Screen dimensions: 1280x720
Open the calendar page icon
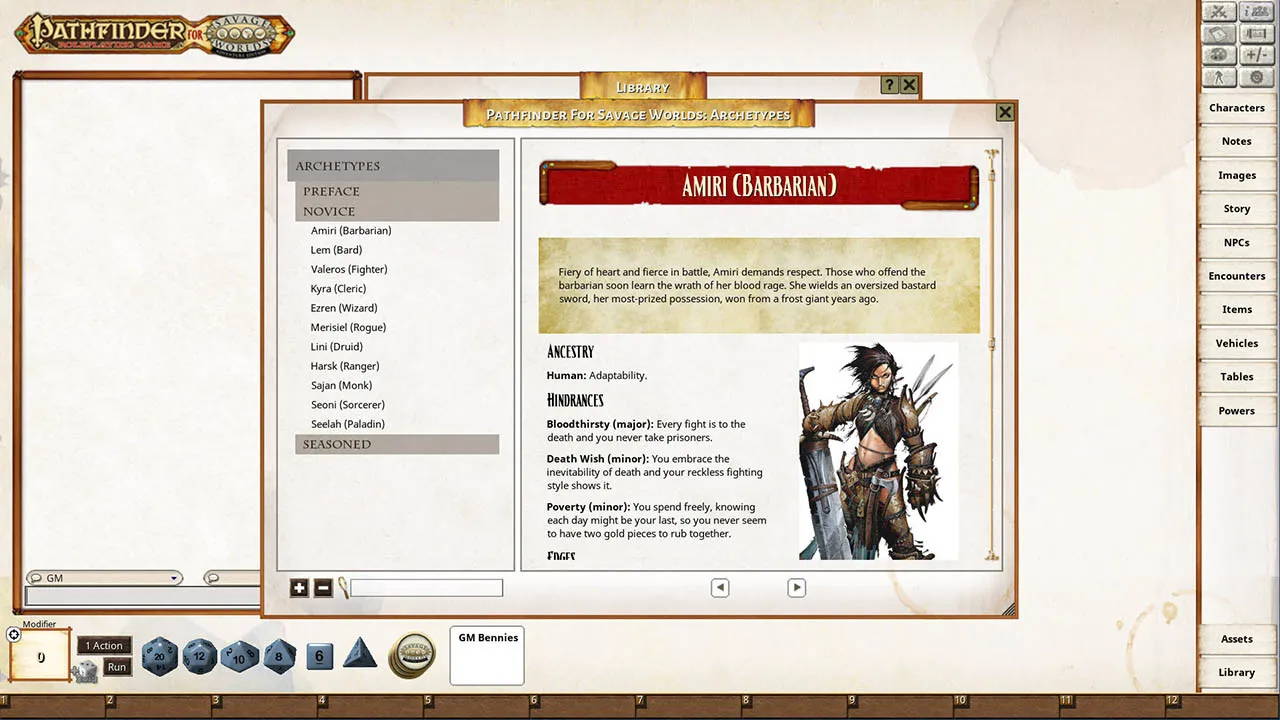(1219, 34)
